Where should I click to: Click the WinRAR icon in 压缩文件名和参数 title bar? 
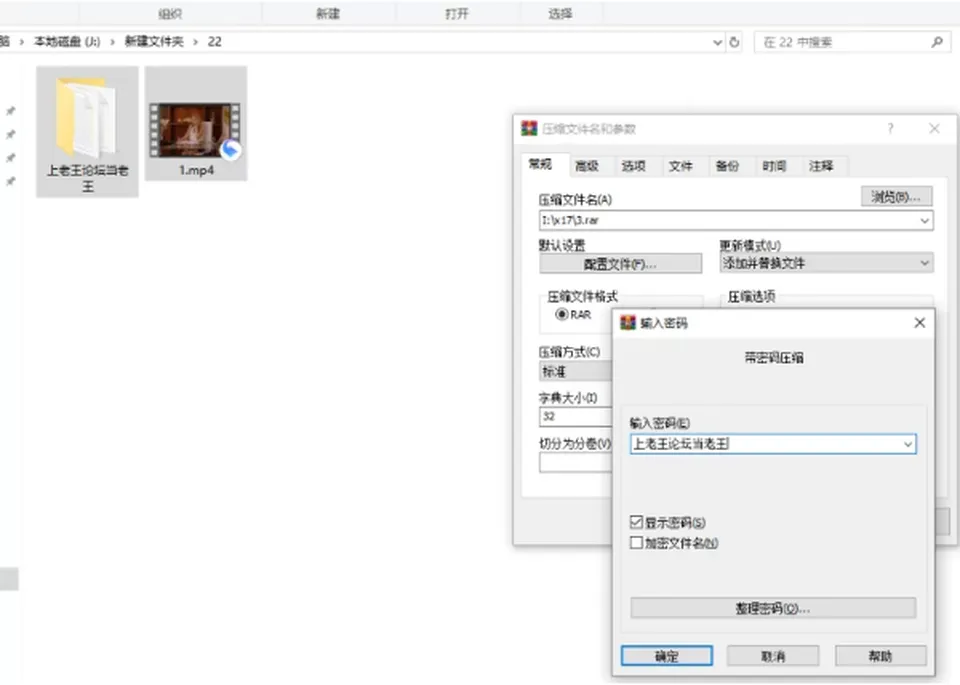[529, 129]
